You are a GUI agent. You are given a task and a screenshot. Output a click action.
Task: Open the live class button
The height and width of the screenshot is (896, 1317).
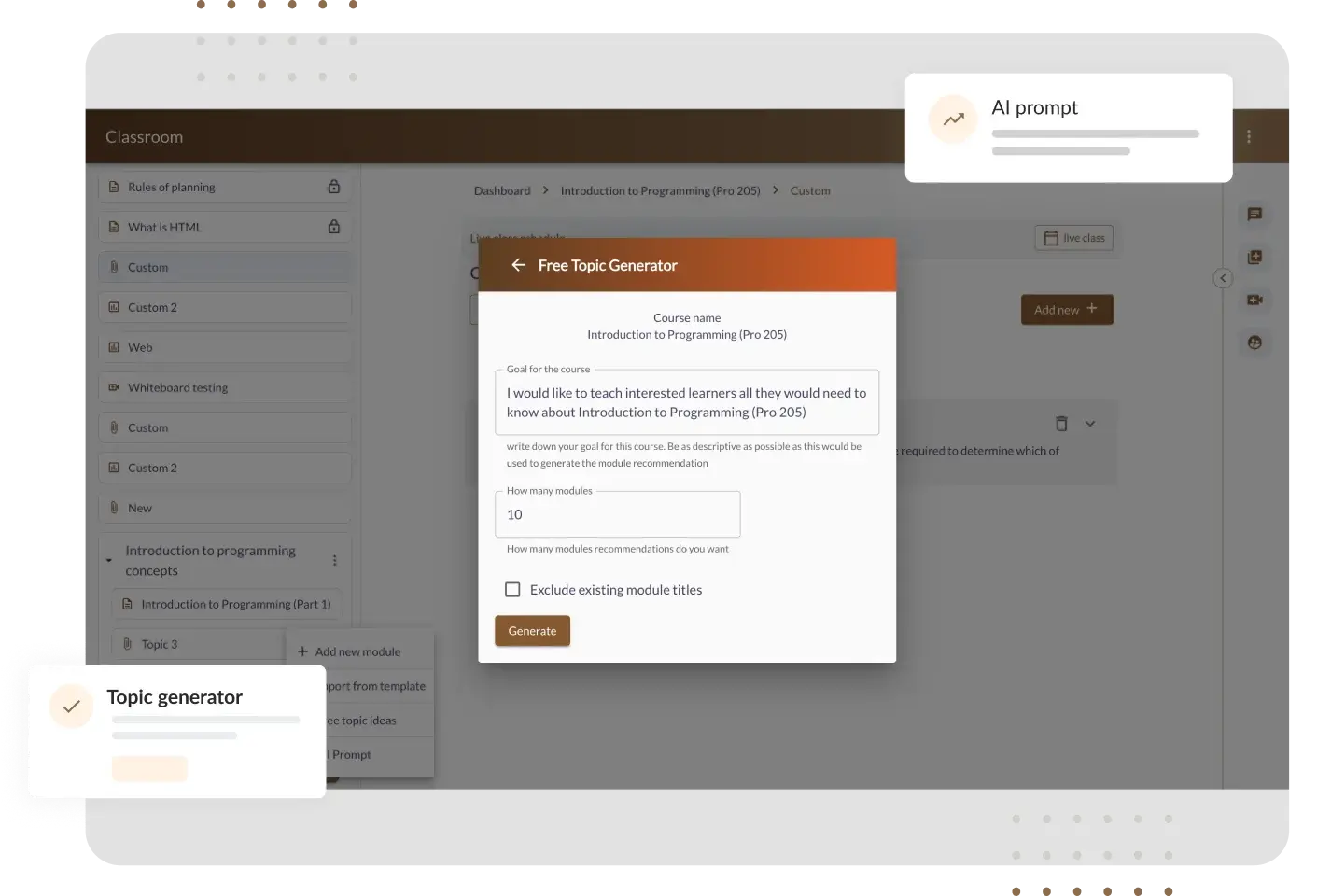tap(1073, 238)
